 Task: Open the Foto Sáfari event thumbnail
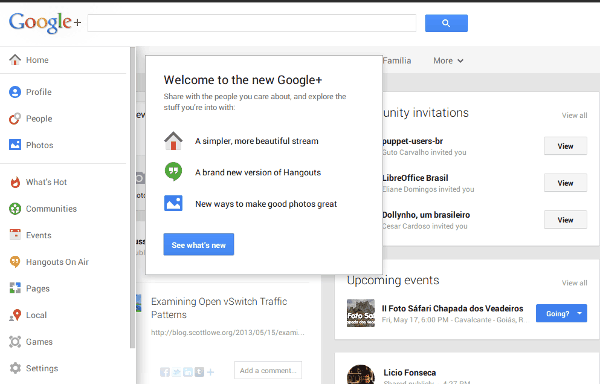(361, 313)
